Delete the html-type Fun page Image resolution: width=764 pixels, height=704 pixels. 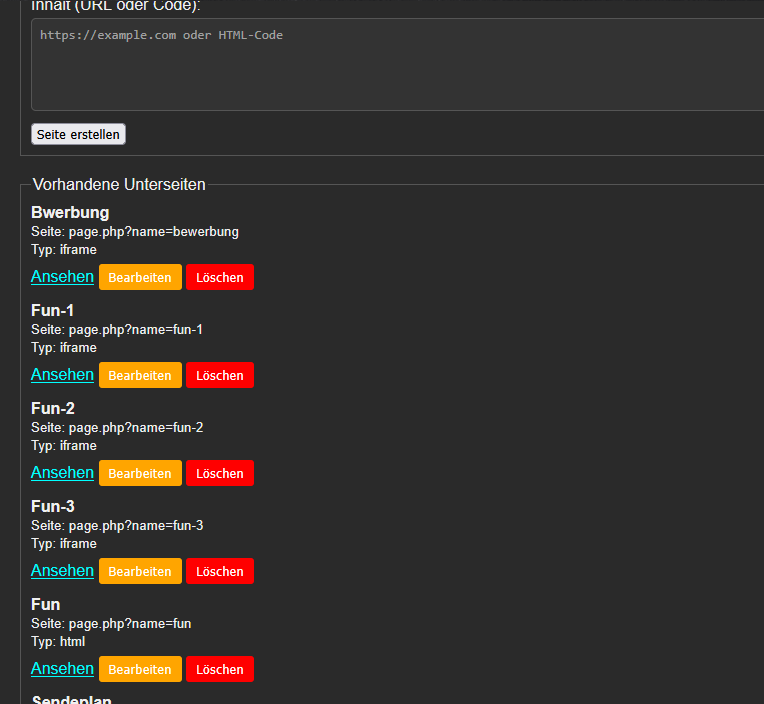[220, 669]
